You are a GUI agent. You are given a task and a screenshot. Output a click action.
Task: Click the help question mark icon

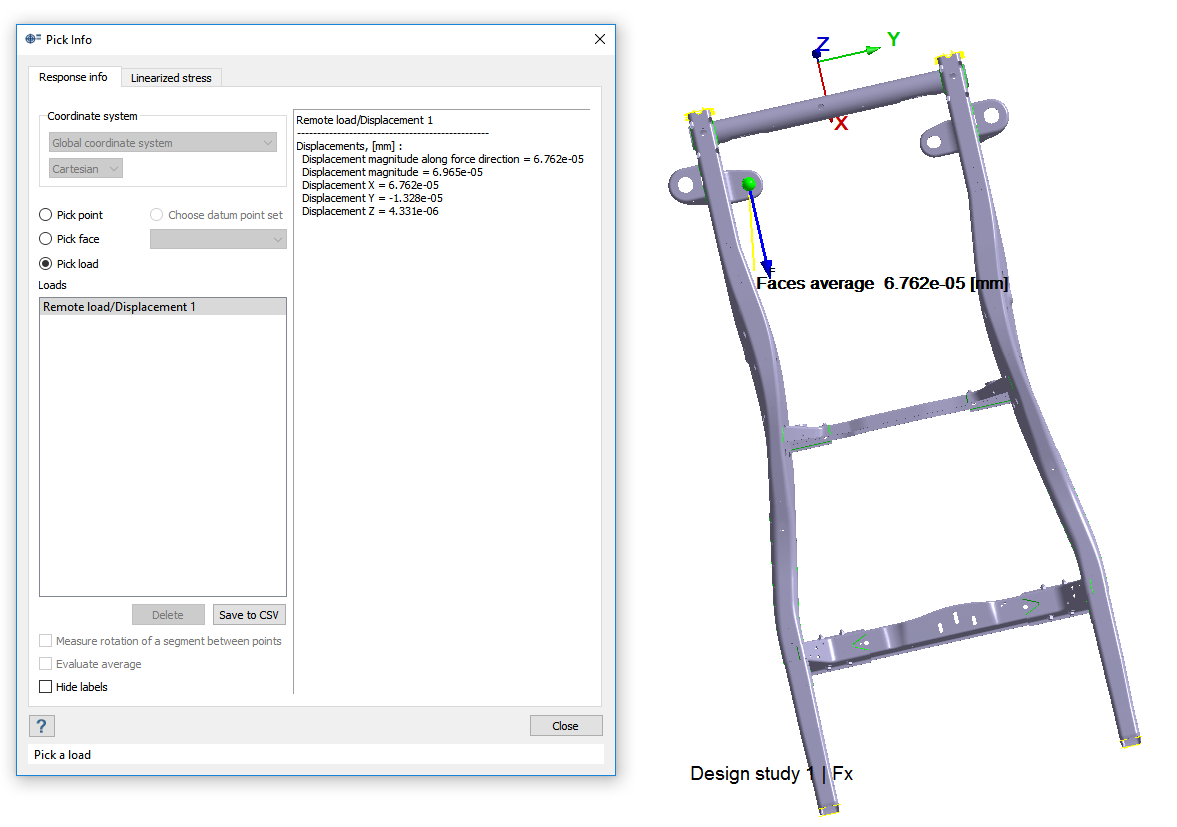(42, 726)
